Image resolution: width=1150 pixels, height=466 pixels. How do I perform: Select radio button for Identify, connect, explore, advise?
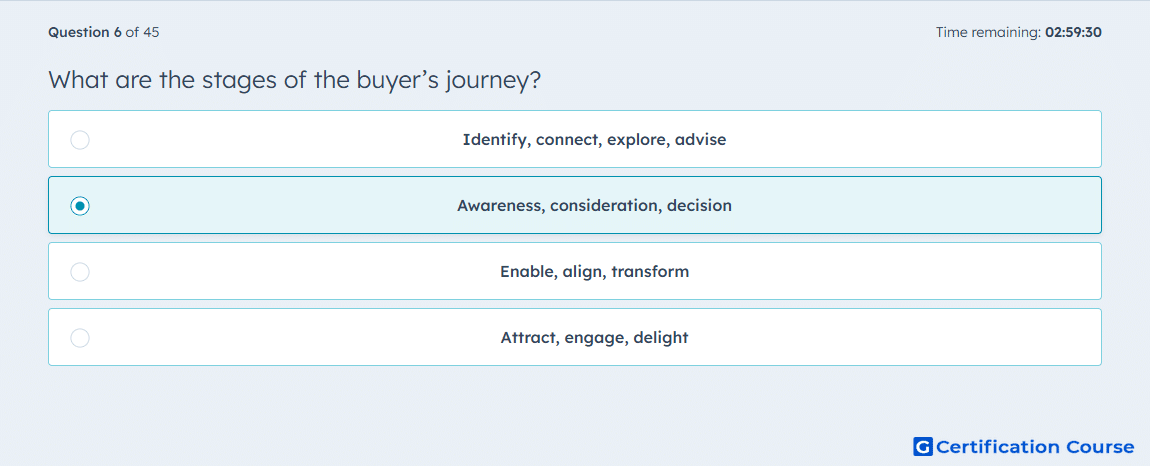[x=80, y=139]
